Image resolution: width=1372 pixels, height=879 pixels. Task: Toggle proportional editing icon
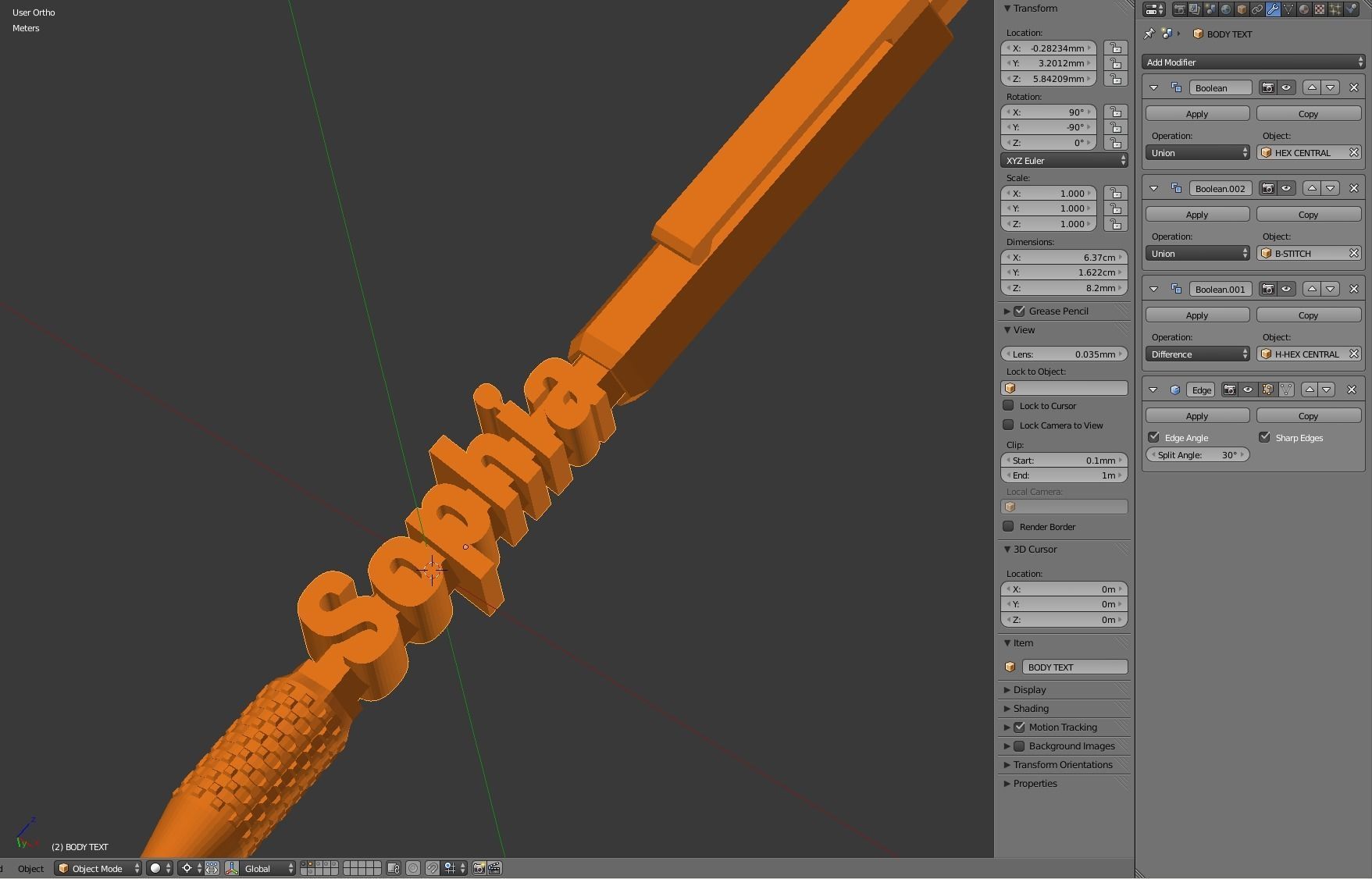[x=413, y=868]
